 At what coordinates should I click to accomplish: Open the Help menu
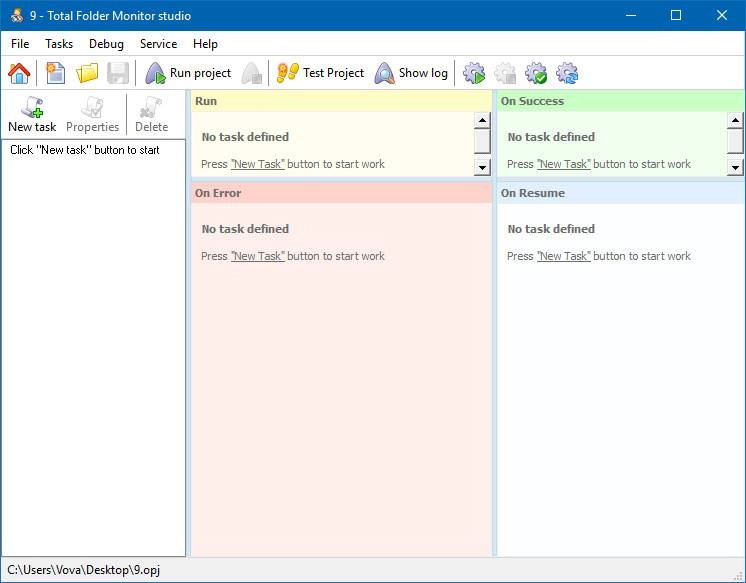click(x=205, y=44)
